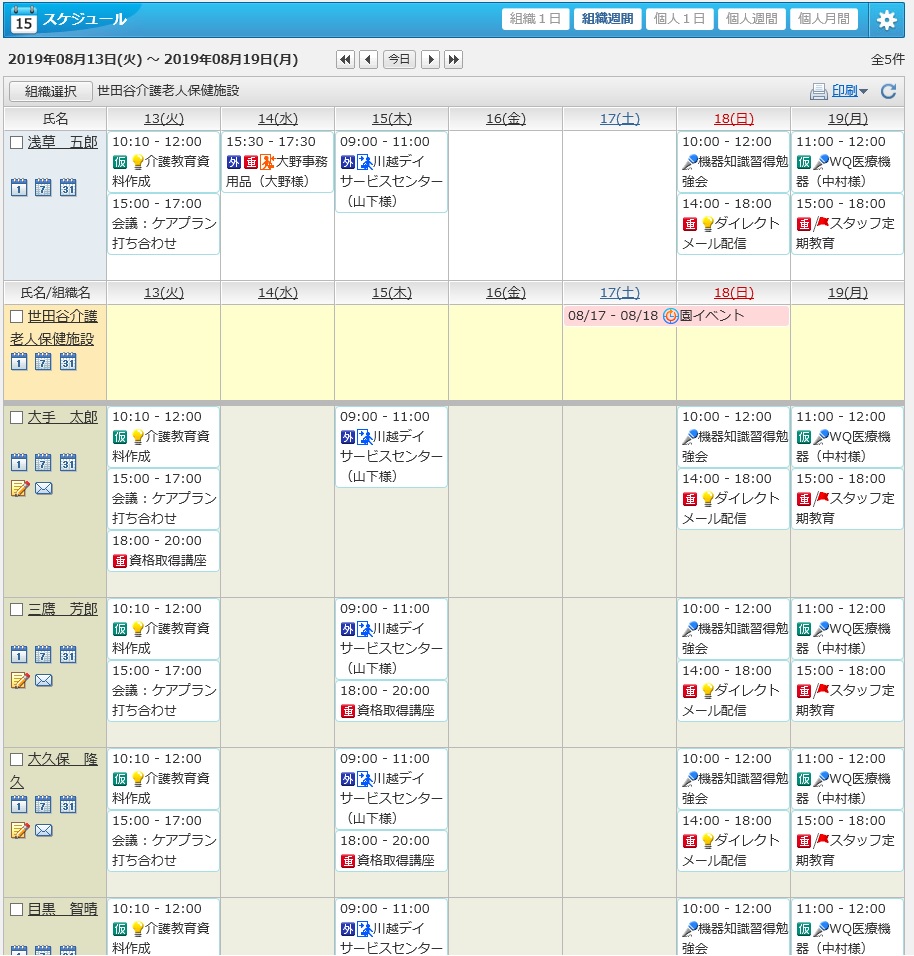Open the pink 園イベント banner event
The width and height of the screenshot is (914, 956).
676,316
